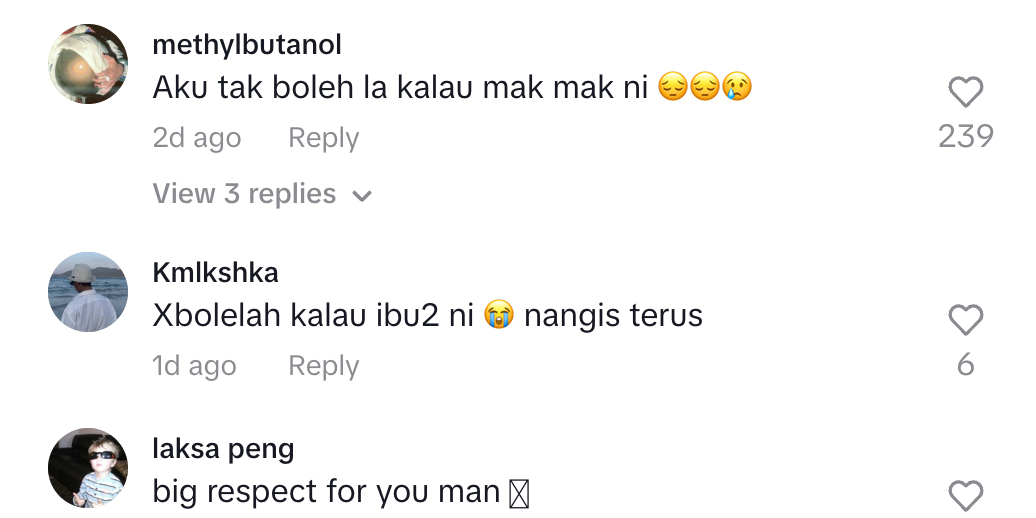Like laksa peng's comment with the heart
Image resolution: width=1036 pixels, height=518 pixels.
965,496
